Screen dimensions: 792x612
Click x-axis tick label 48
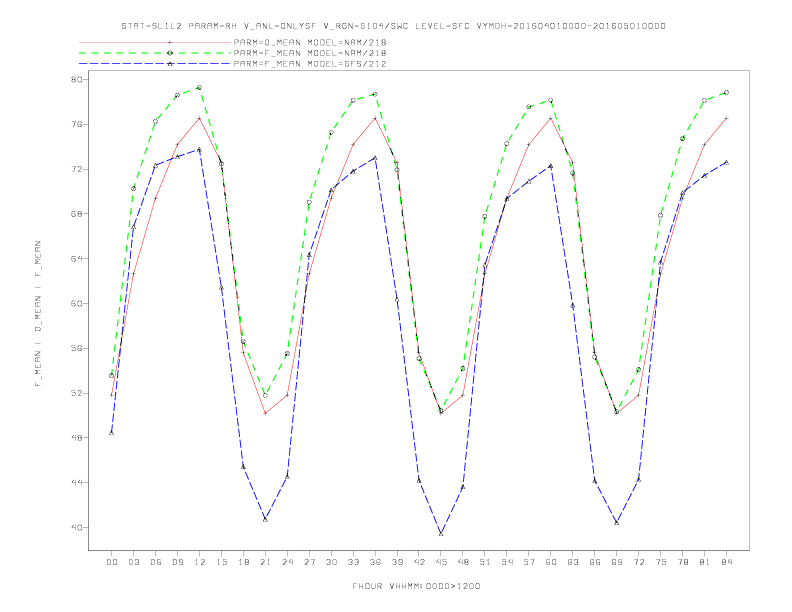click(463, 562)
